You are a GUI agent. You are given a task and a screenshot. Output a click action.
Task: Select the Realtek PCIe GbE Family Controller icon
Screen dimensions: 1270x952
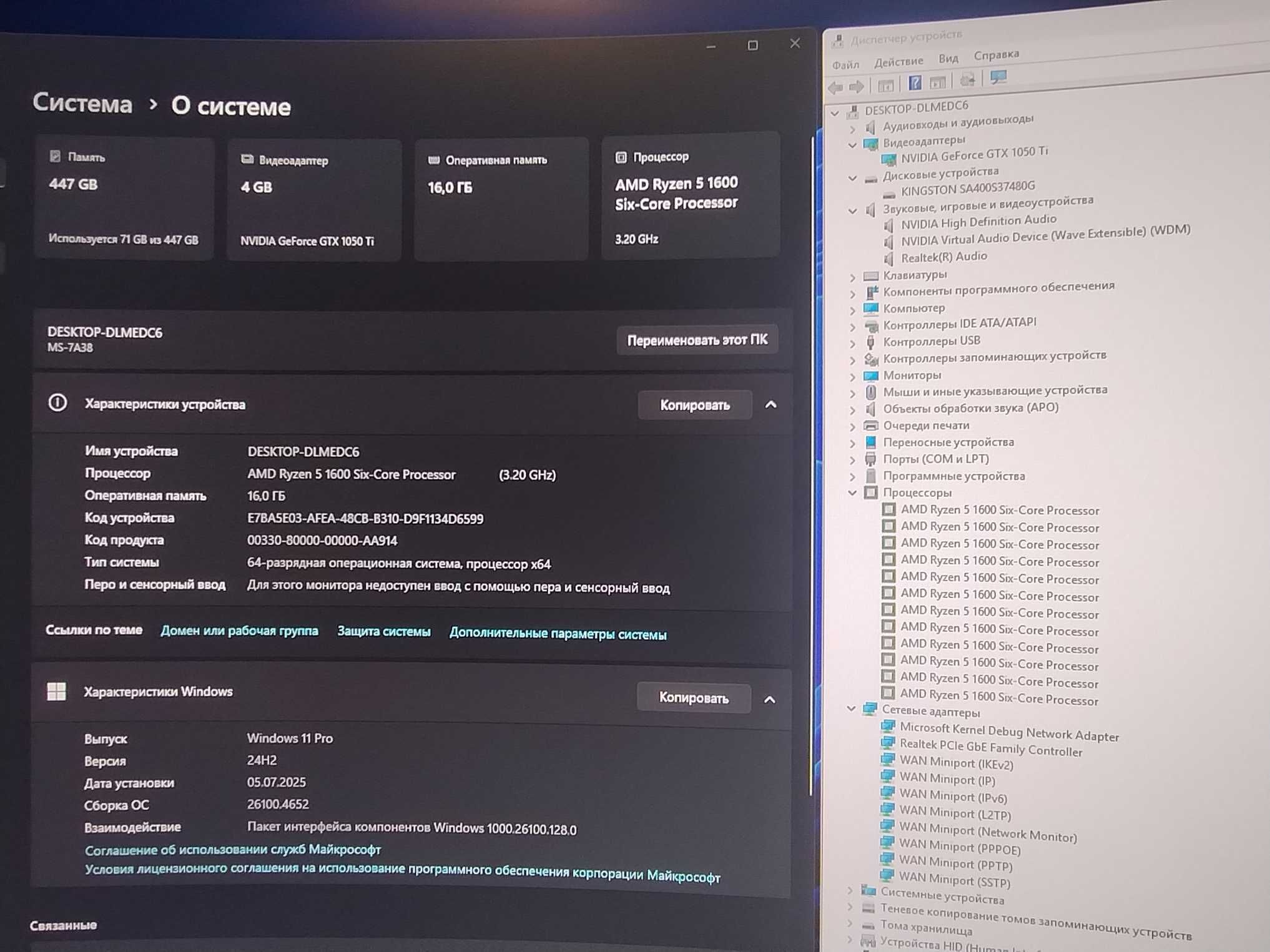pyautogui.click(x=887, y=743)
